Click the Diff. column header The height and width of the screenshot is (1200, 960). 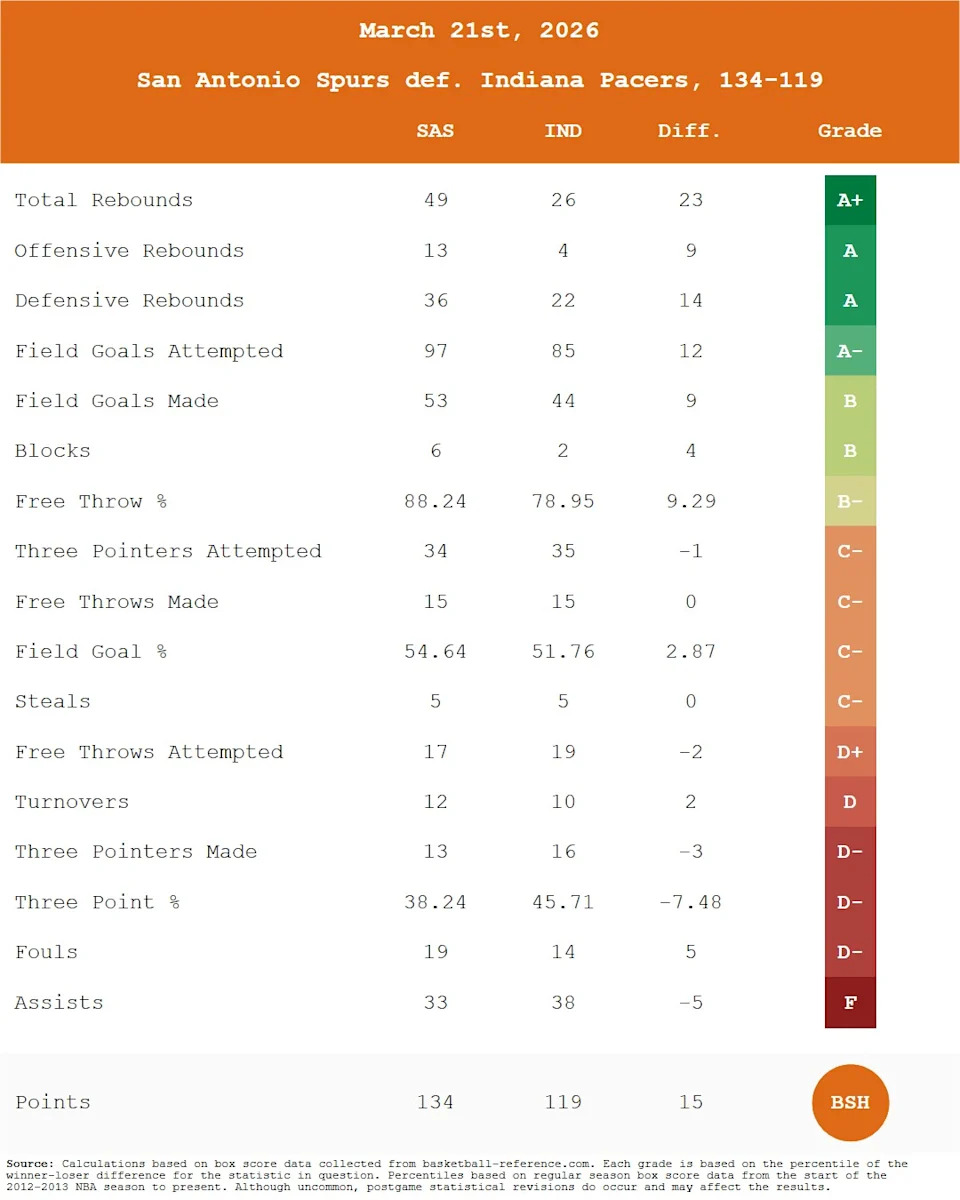[690, 131]
